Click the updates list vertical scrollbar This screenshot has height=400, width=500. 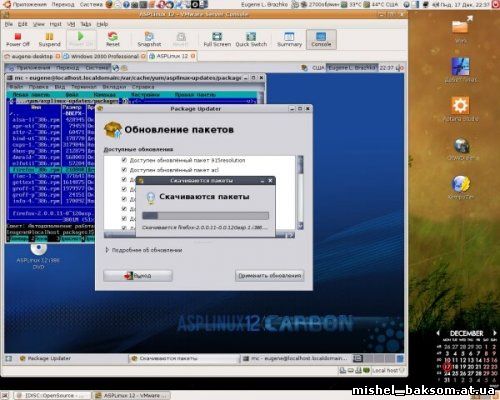[300, 192]
